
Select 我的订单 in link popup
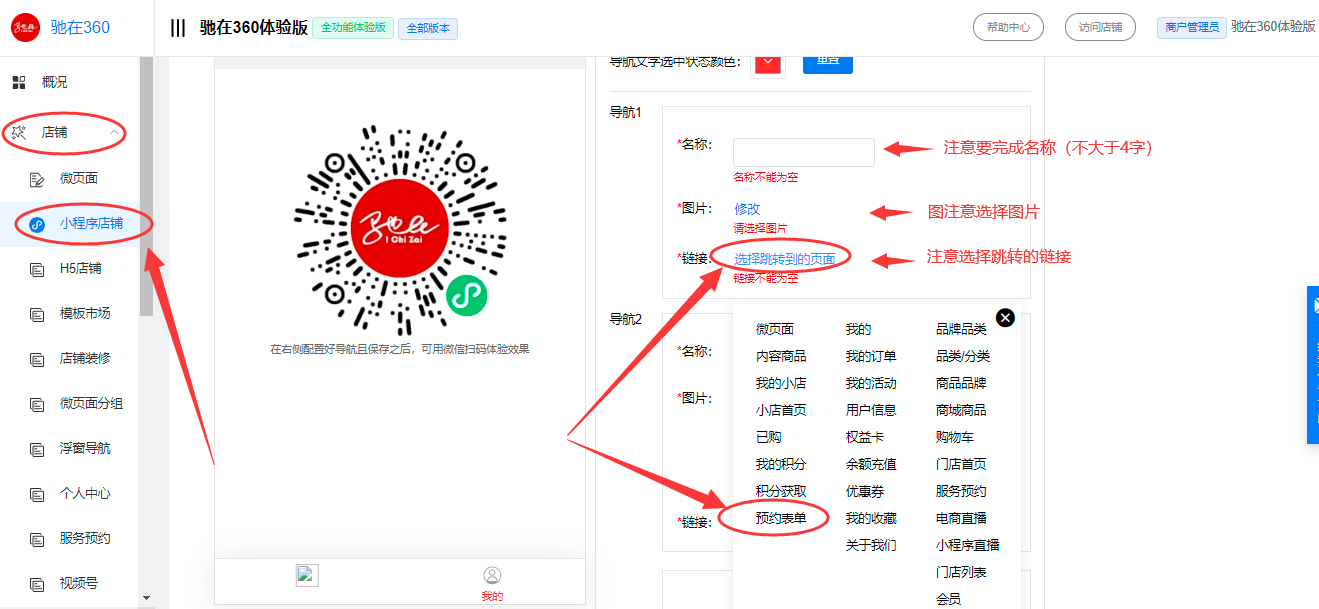[871, 356]
